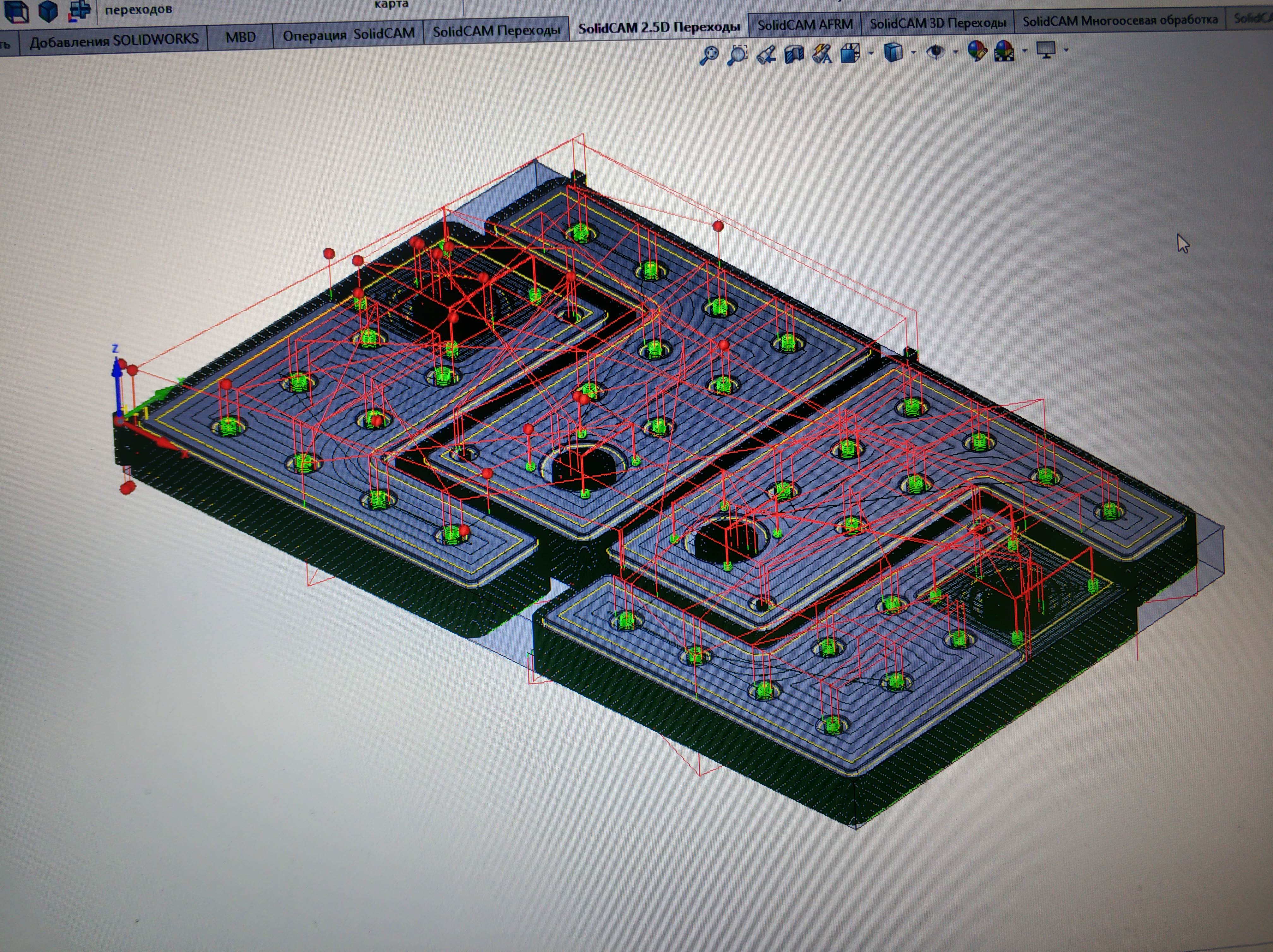Open the SolidCAM 3D Переходы tab
The image size is (1273, 952).
pyautogui.click(x=937, y=23)
